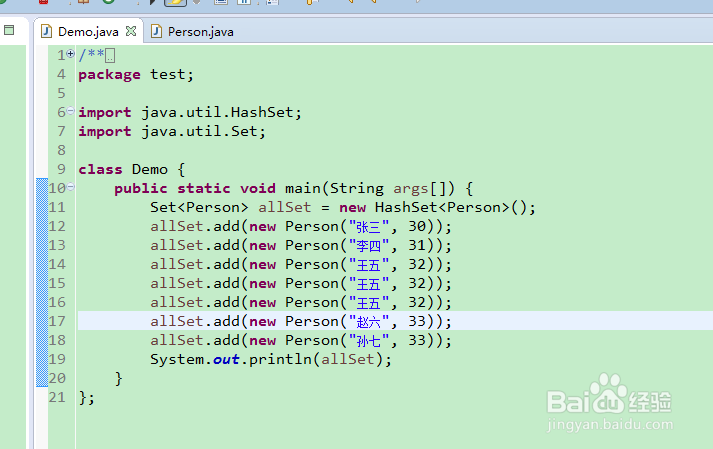Click the Java file icon on Person.java tab

coord(156,31)
